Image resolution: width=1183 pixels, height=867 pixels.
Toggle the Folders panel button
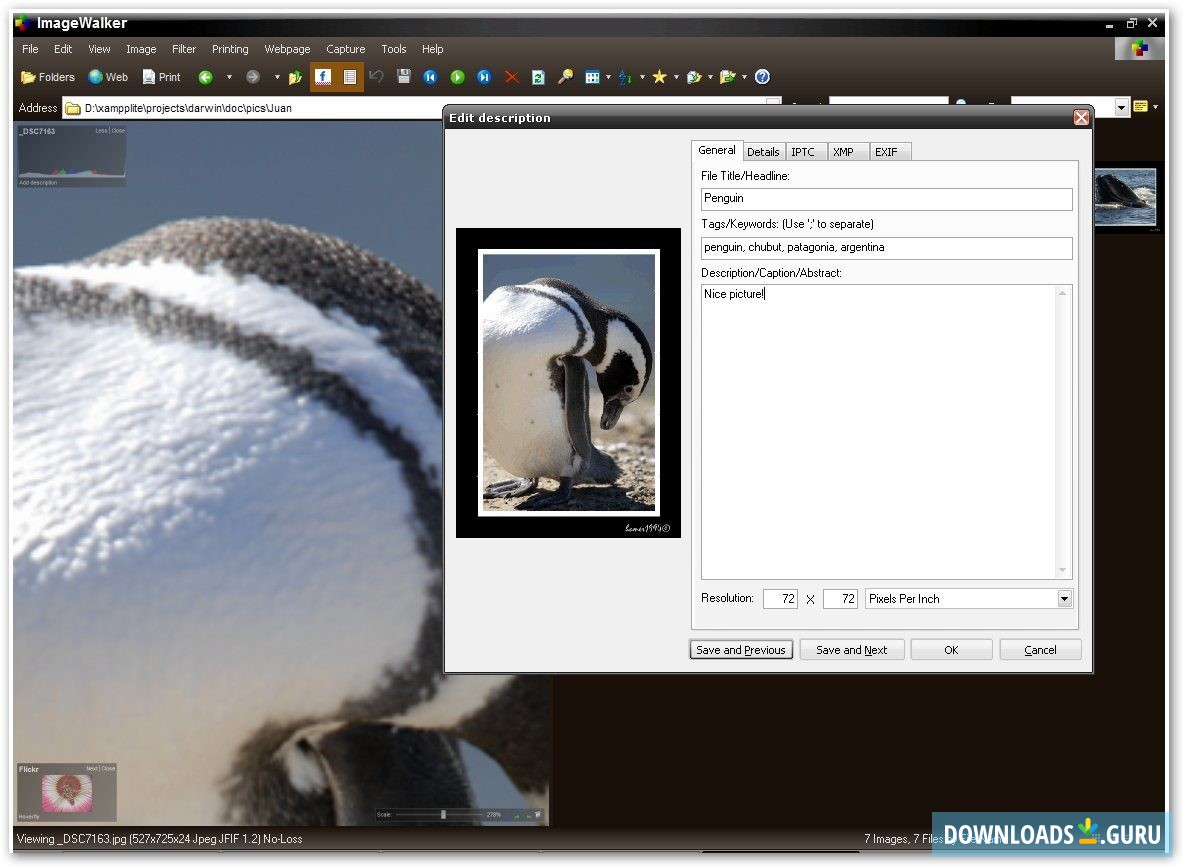point(48,77)
